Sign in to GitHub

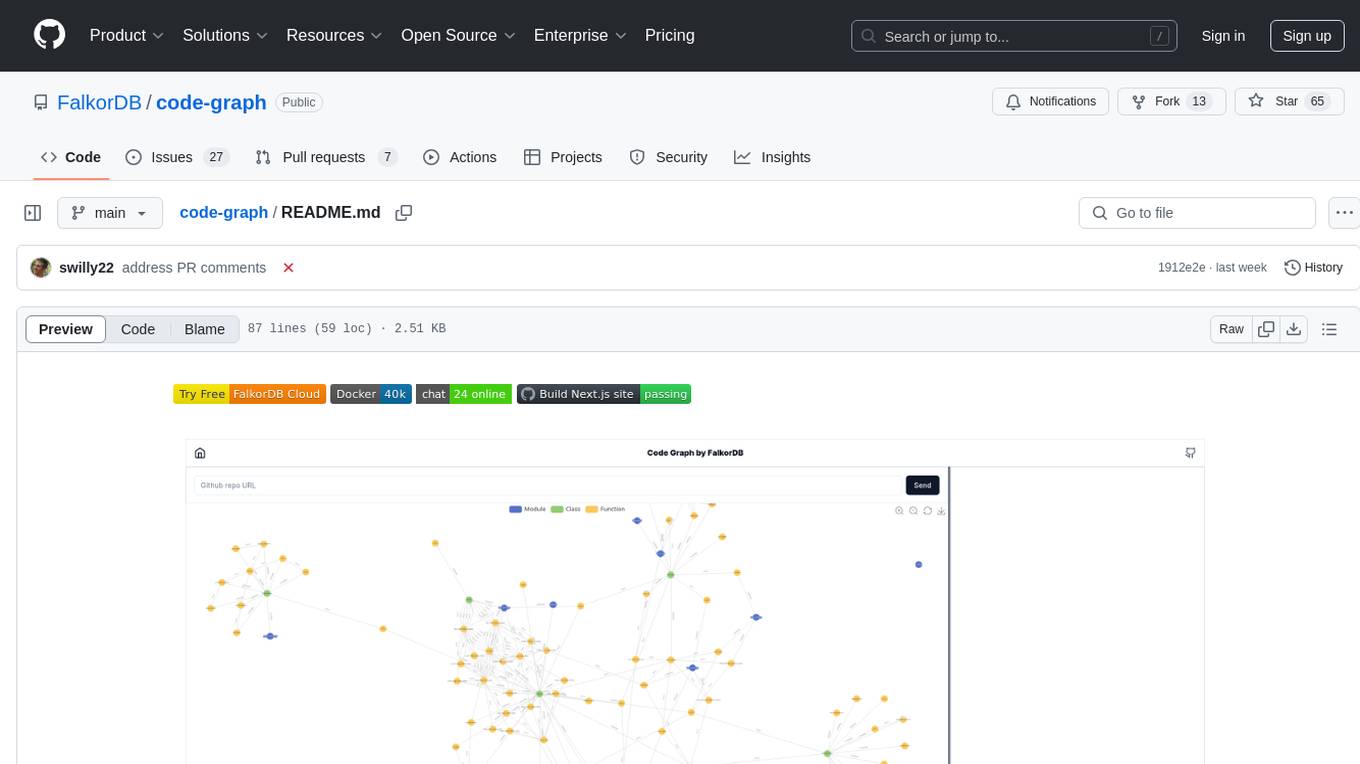[x=1223, y=36]
